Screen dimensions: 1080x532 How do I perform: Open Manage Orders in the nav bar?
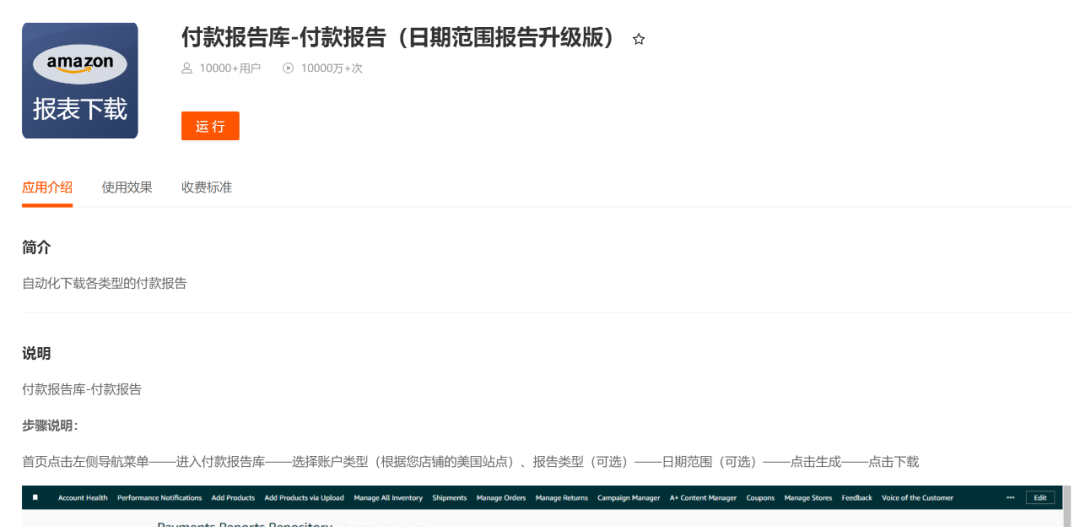tap(501, 498)
